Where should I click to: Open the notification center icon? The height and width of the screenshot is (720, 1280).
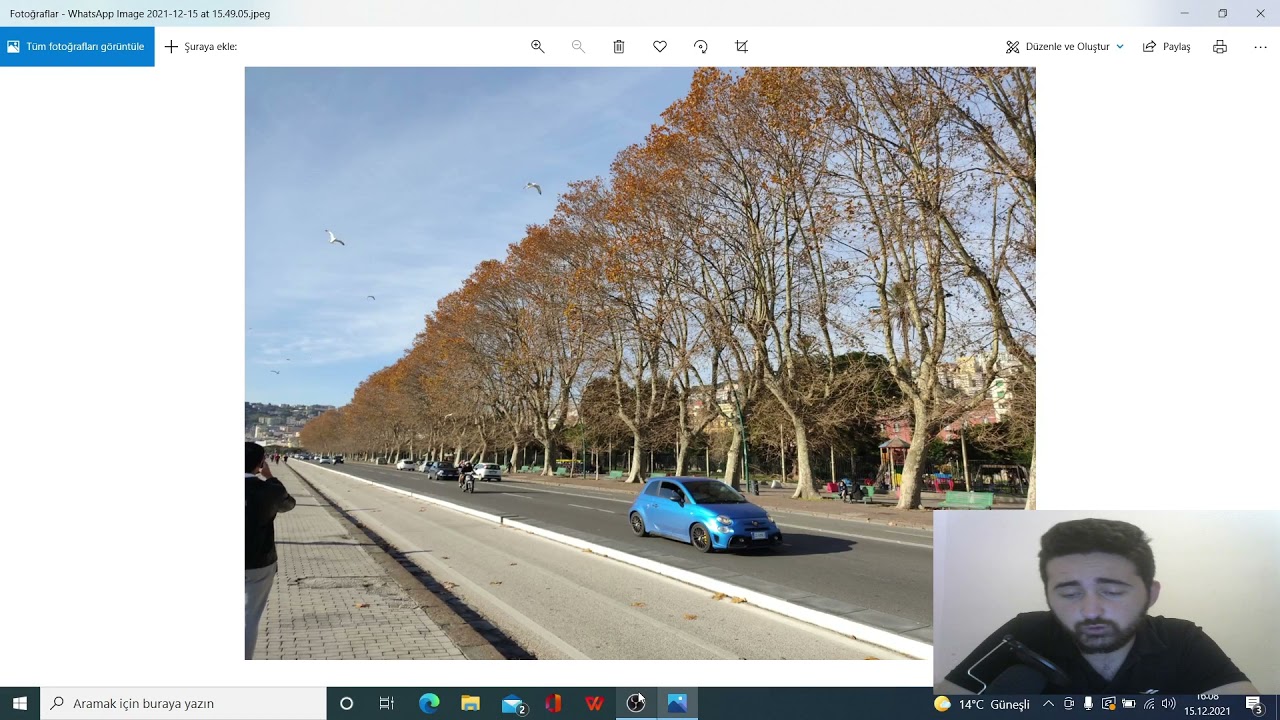(1254, 704)
